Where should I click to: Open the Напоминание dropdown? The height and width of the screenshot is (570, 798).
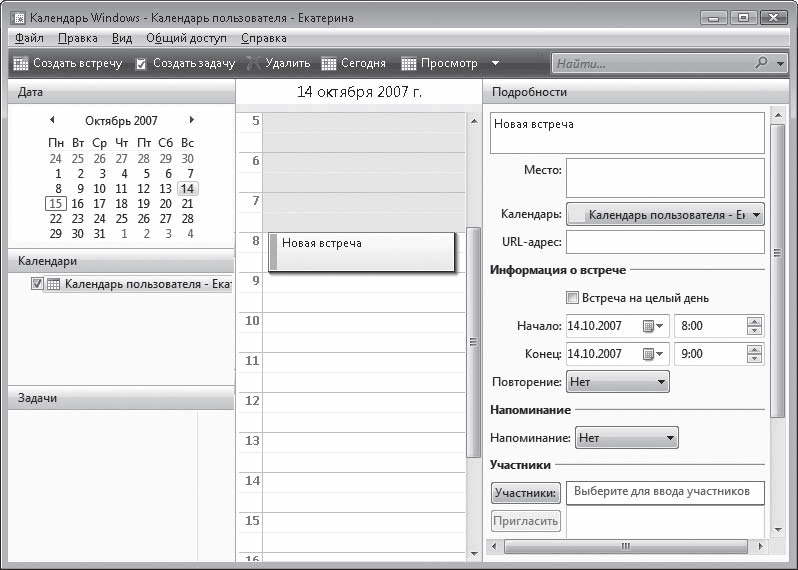click(x=626, y=438)
